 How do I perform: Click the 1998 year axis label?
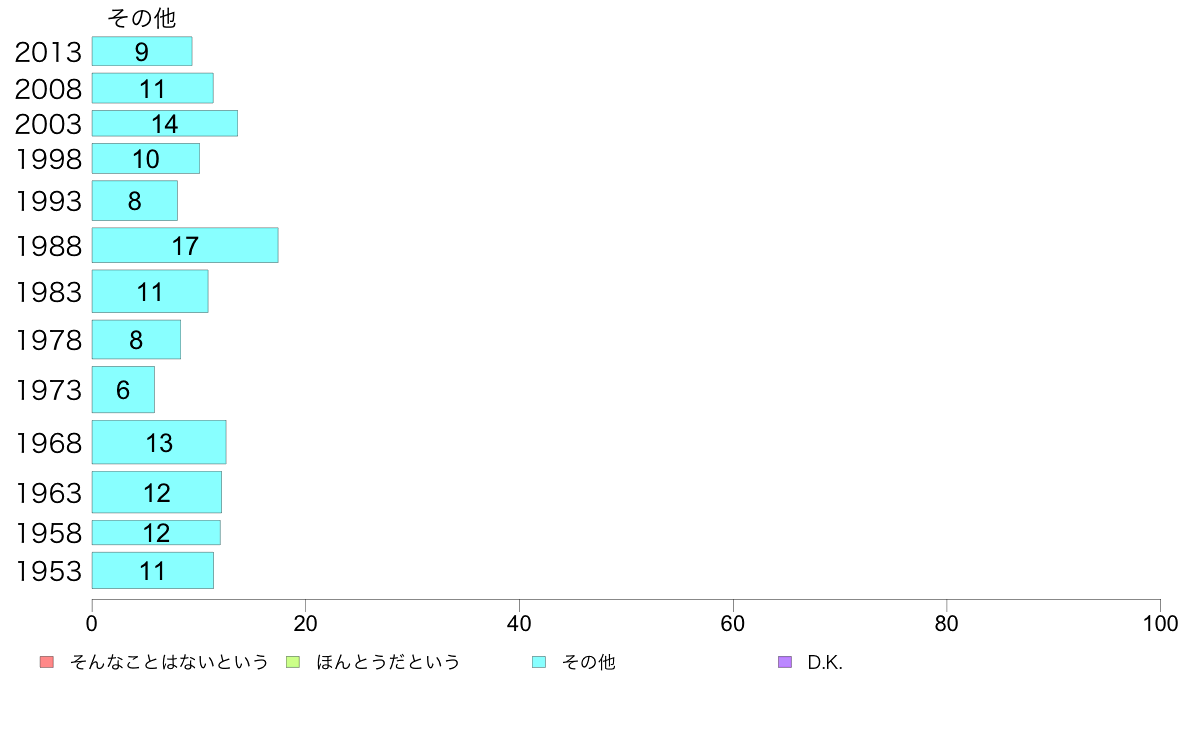(48, 159)
